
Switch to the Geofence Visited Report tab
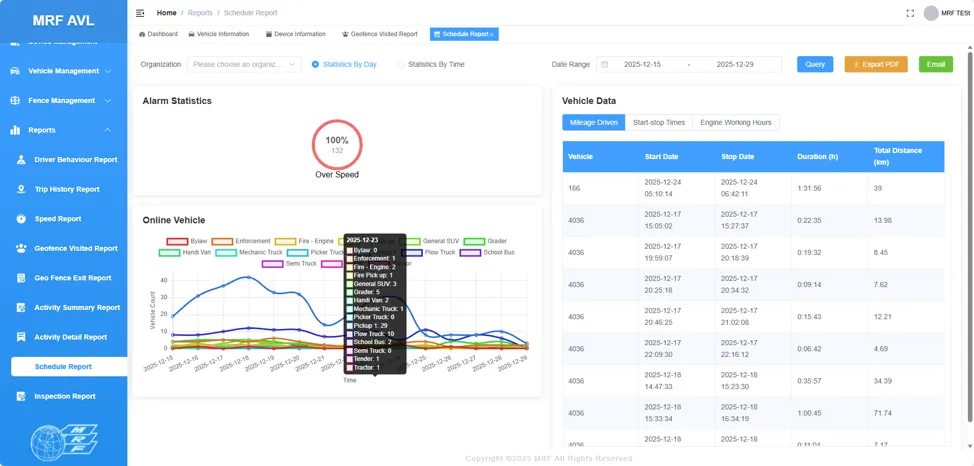tap(380, 34)
